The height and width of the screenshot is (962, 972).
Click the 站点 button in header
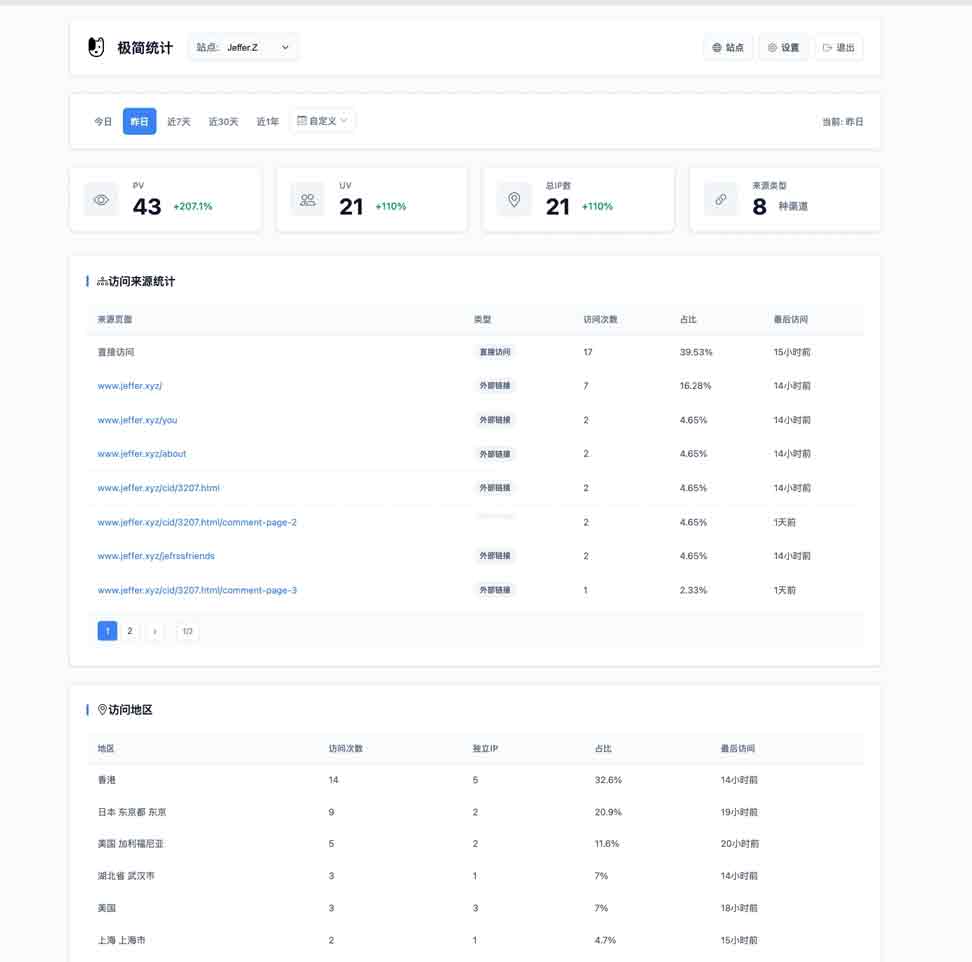(728, 47)
